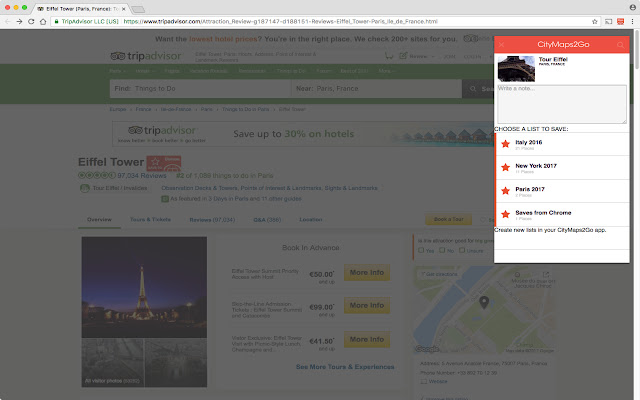The width and height of the screenshot is (640, 400).
Task: Open search in the CityMaps2Go panel header
Action: pos(620,45)
